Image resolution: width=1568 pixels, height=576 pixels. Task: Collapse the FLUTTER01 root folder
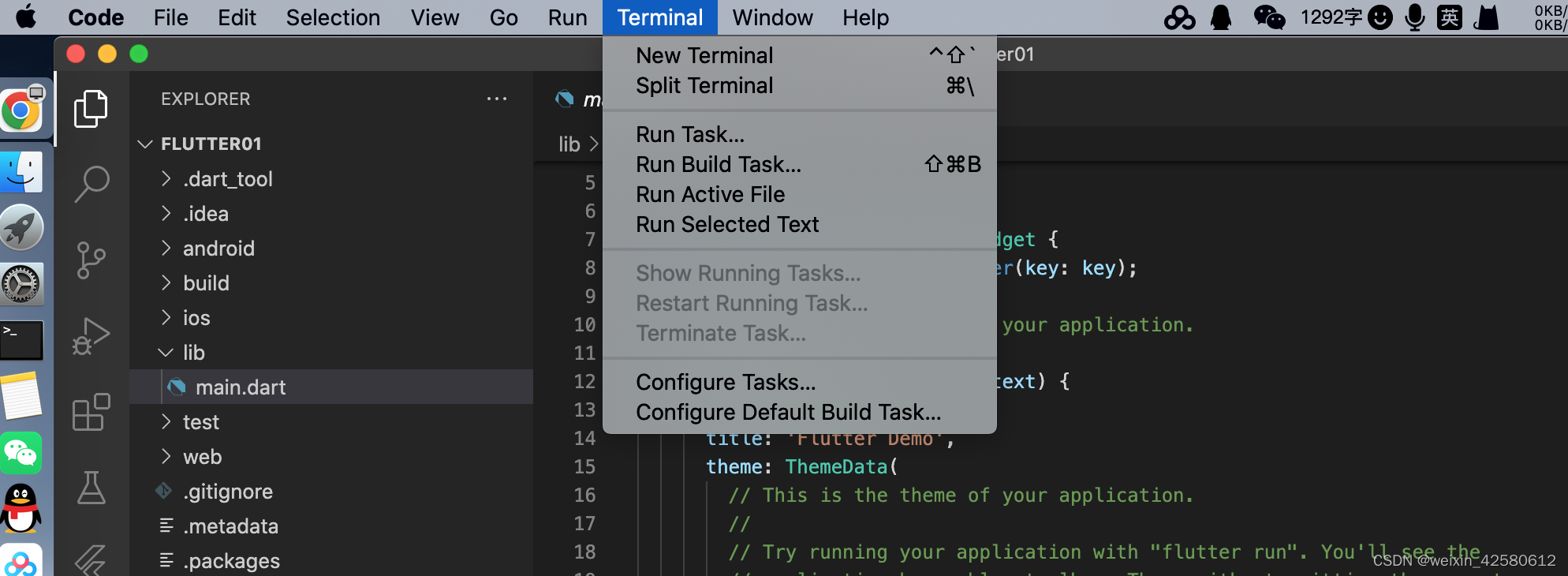pos(145,144)
